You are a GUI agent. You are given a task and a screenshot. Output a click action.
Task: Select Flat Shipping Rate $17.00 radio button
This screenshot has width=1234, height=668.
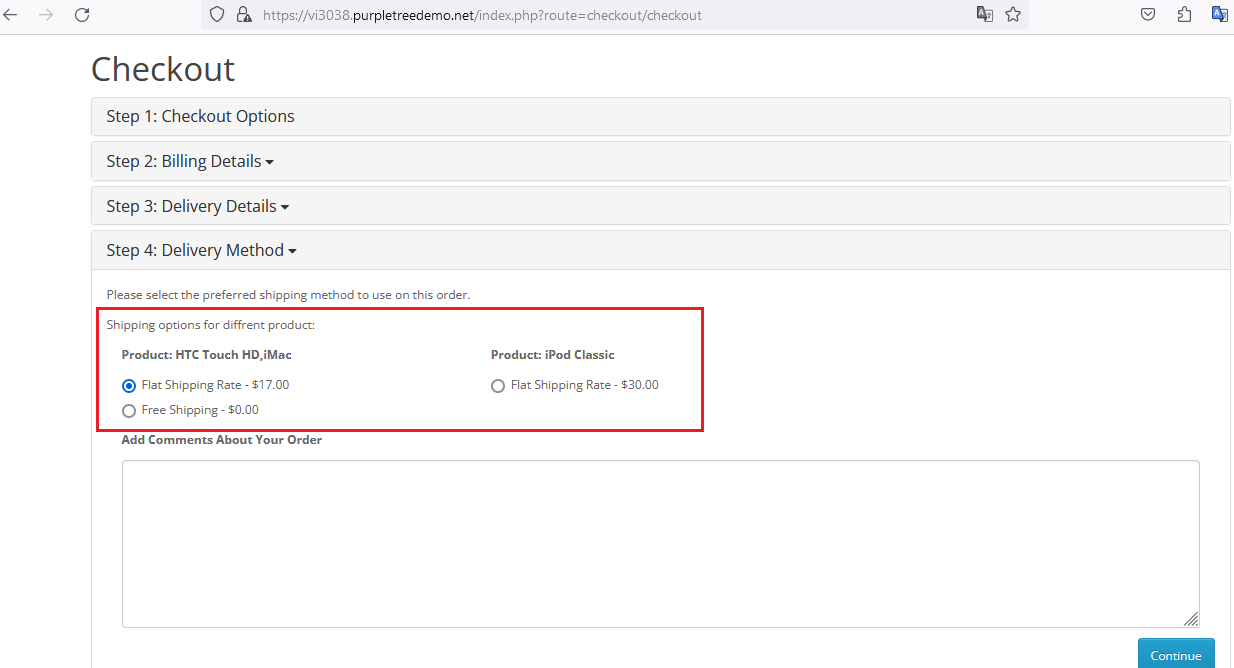click(129, 386)
